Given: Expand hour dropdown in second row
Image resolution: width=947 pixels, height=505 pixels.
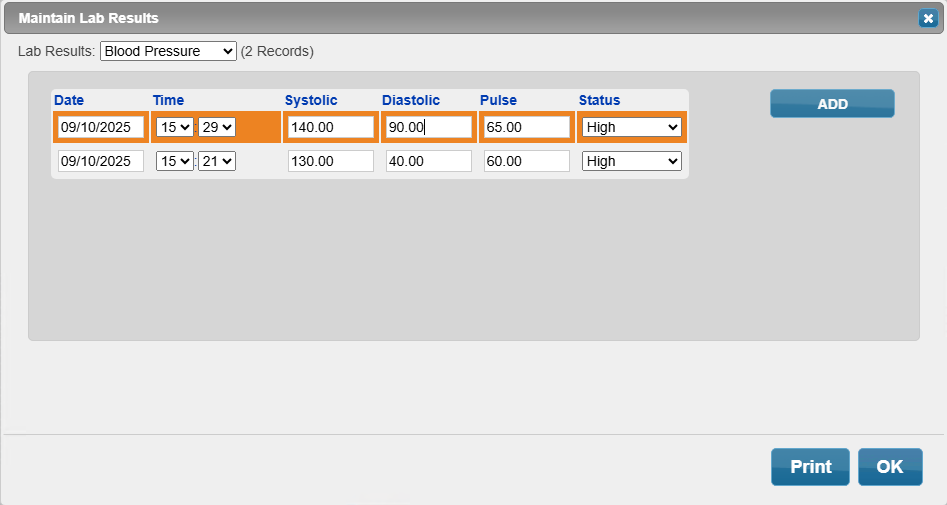Looking at the screenshot, I should [x=174, y=161].
